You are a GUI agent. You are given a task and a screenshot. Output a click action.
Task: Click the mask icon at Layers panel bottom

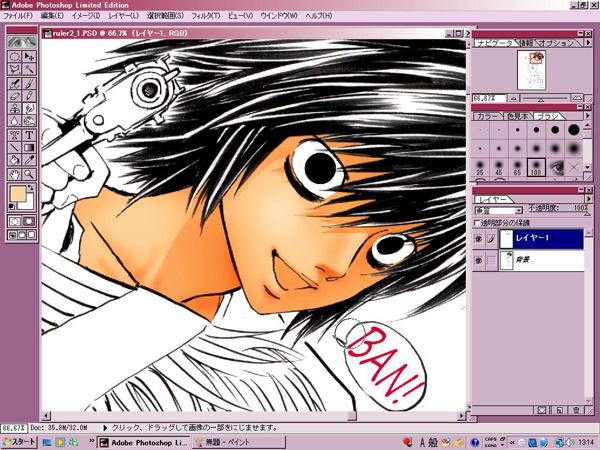542,410
